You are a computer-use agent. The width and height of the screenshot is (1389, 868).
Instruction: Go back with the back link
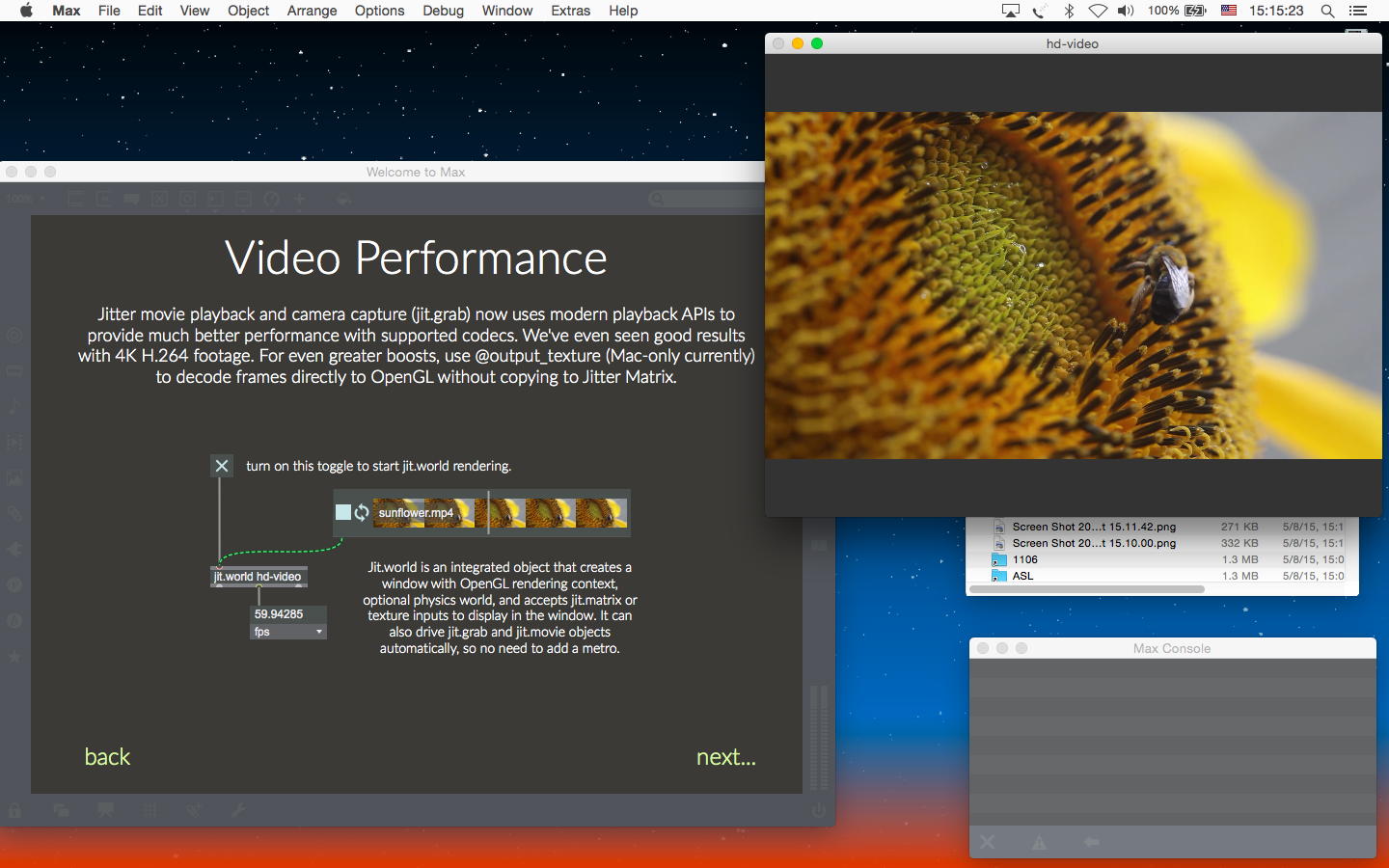click(107, 757)
